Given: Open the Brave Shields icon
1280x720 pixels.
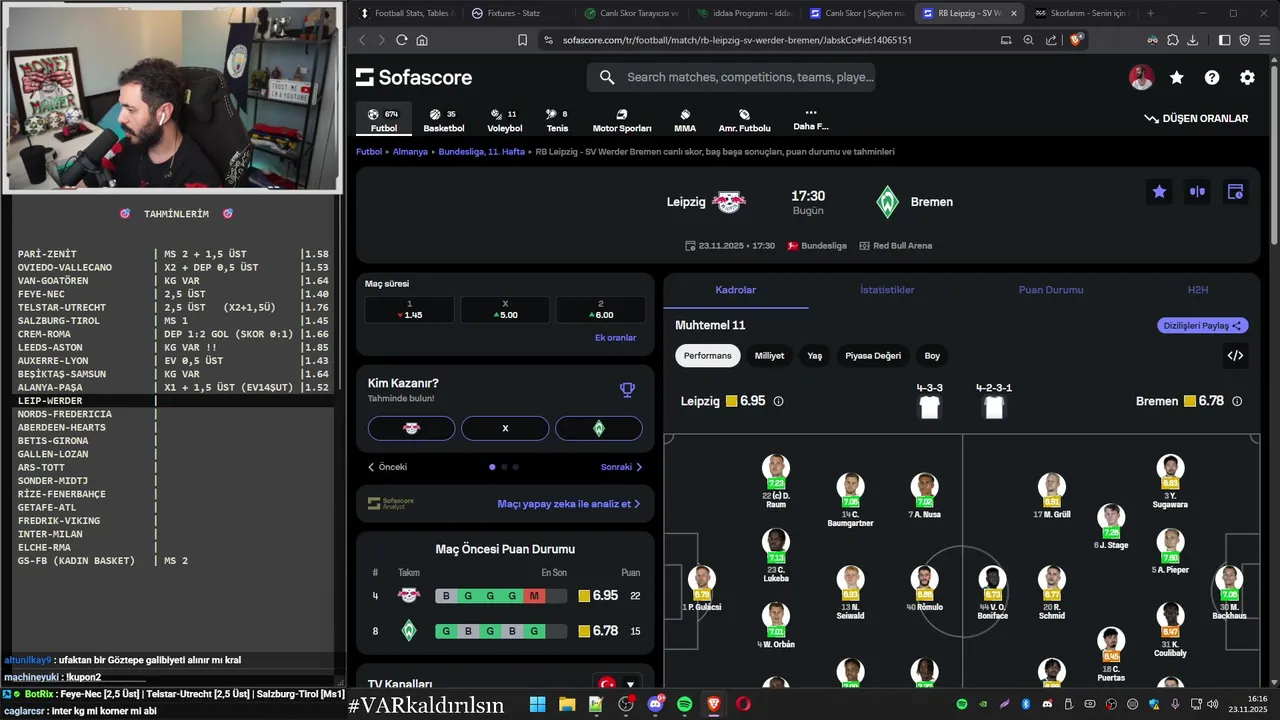Looking at the screenshot, I should click(1076, 40).
